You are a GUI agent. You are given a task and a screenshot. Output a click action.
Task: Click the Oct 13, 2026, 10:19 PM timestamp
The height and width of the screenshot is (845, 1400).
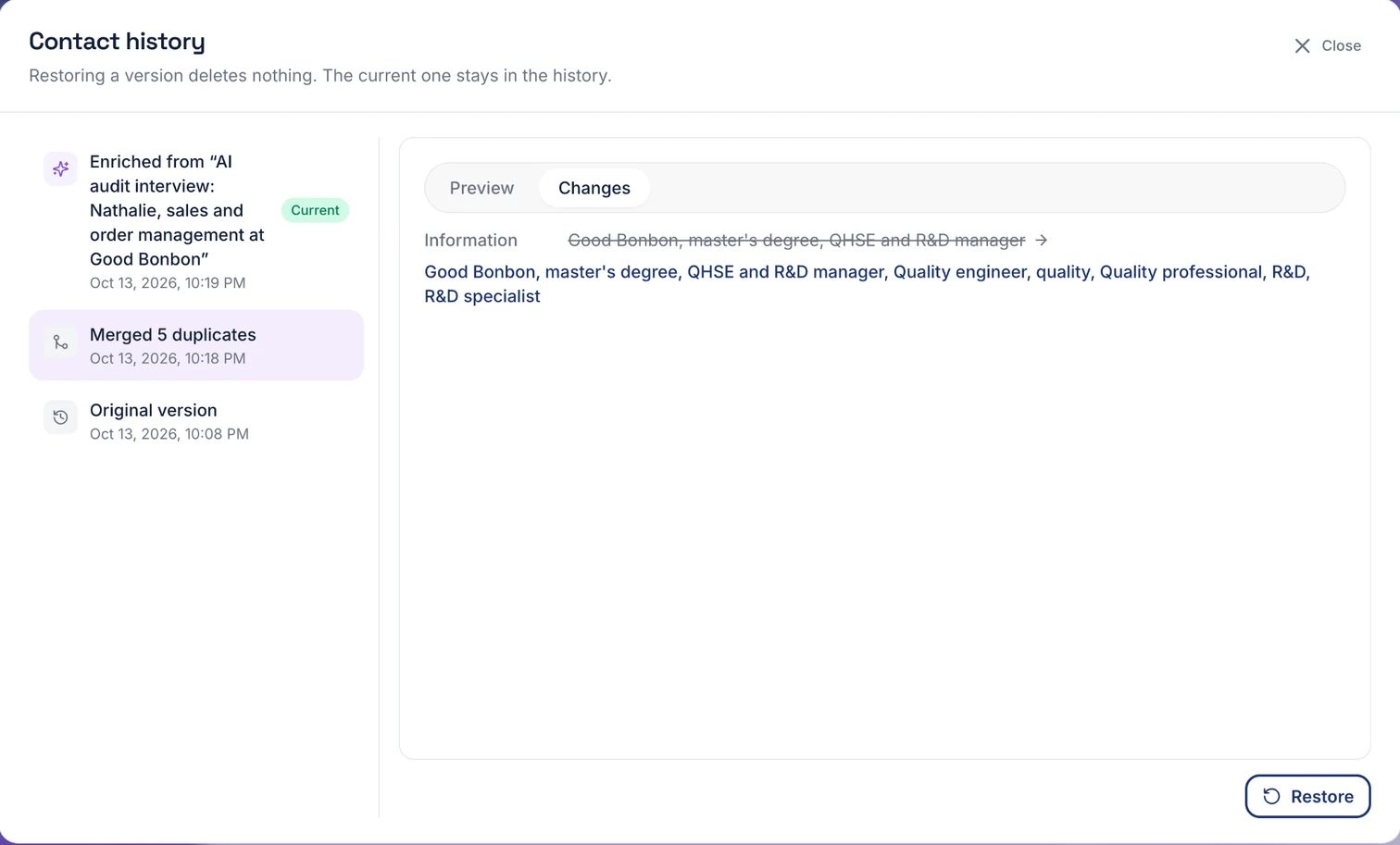point(168,282)
